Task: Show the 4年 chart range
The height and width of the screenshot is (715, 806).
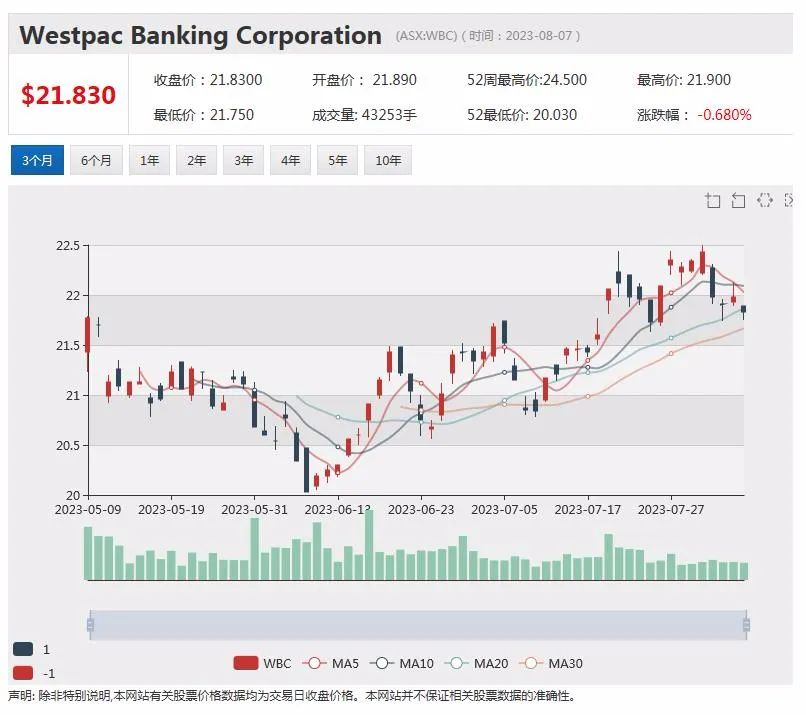Action: 290,160
